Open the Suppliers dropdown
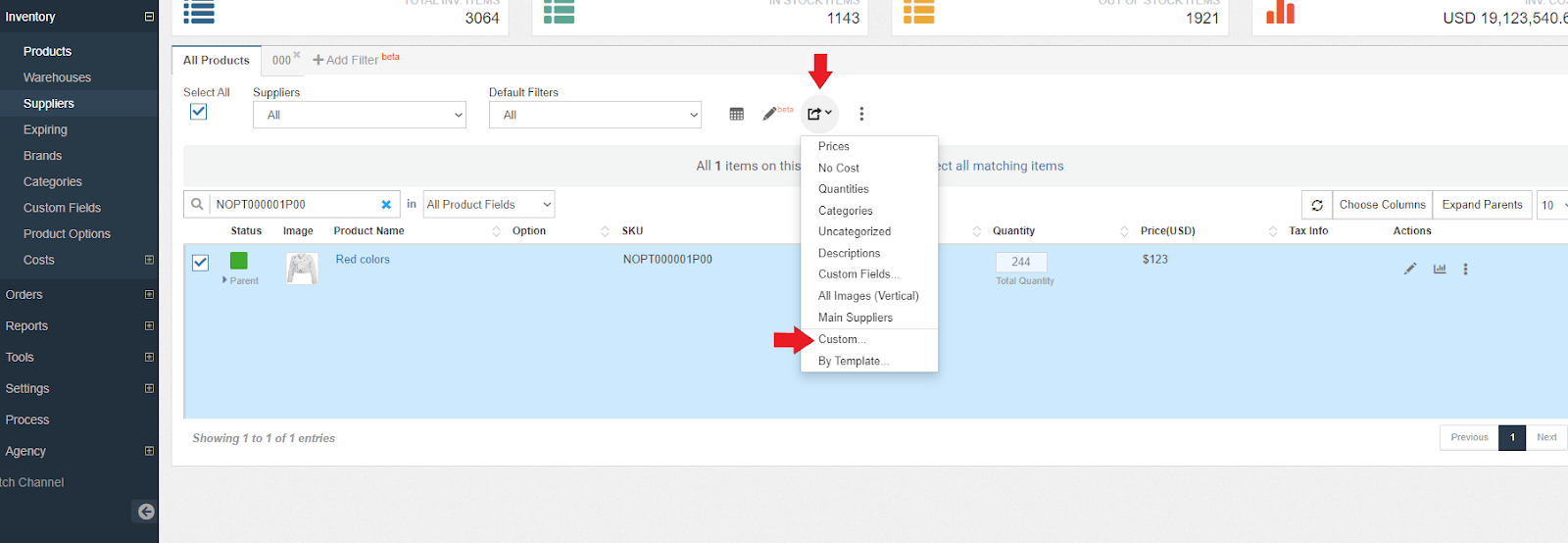 point(360,115)
